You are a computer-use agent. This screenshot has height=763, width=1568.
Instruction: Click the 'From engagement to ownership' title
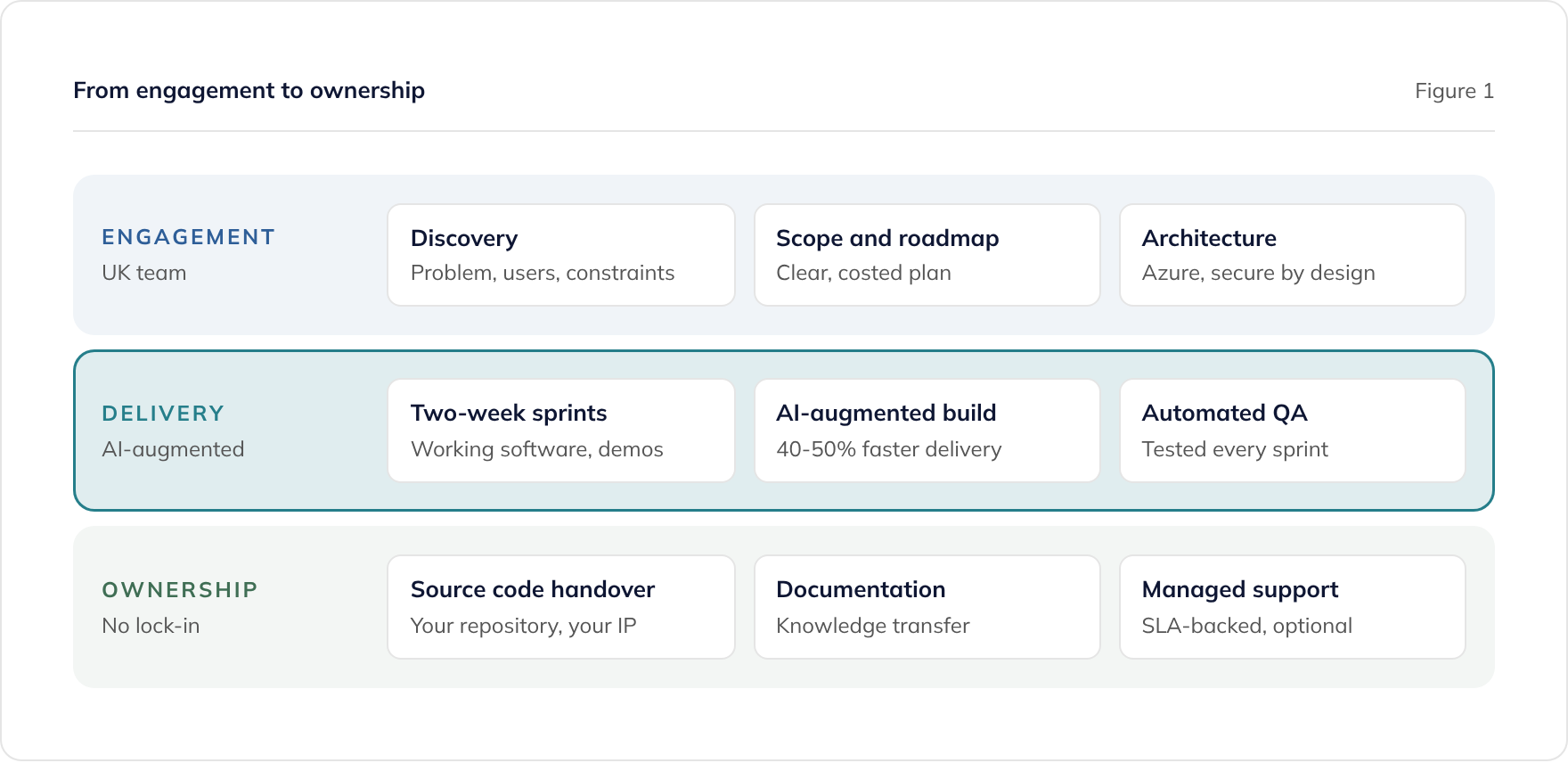coord(249,91)
